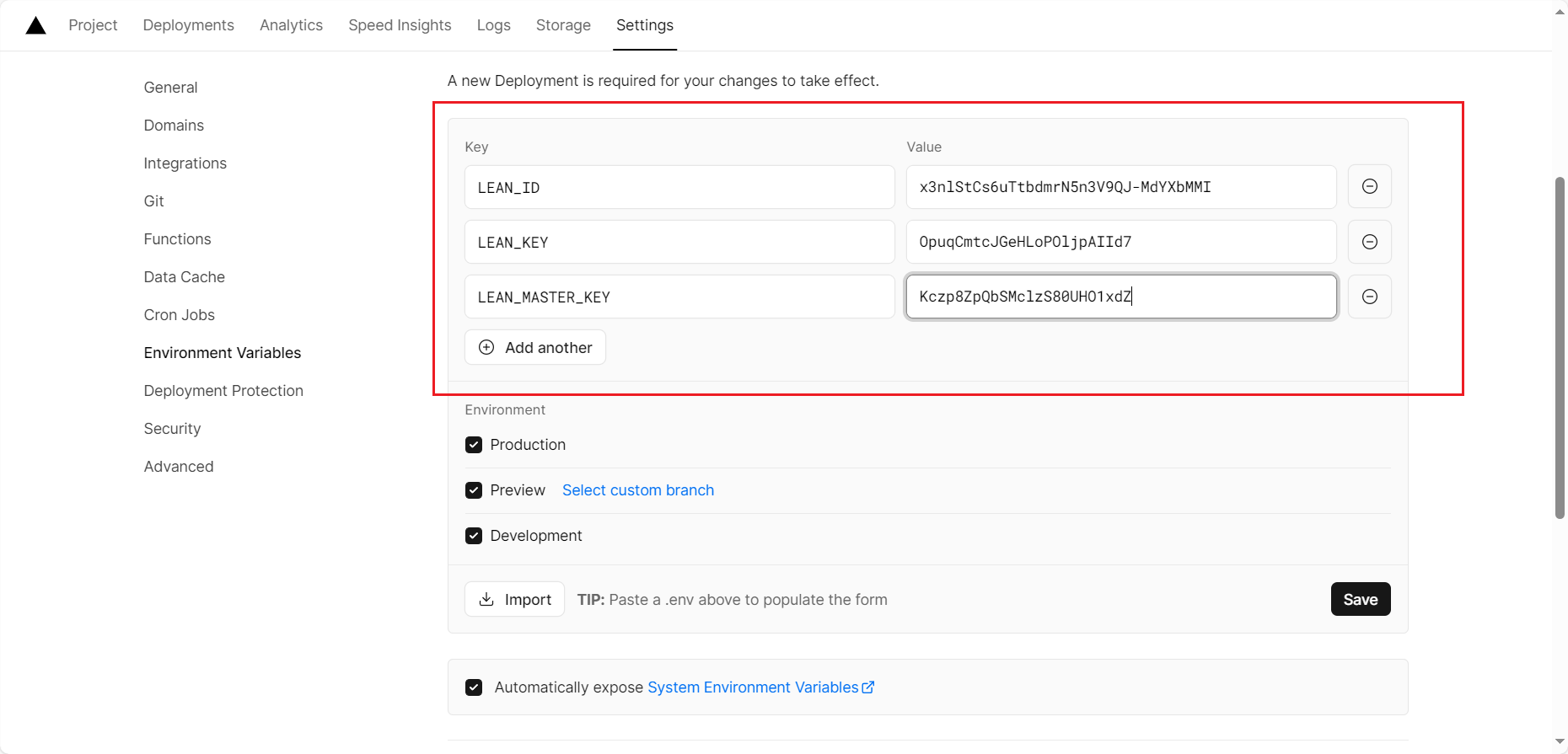The height and width of the screenshot is (754, 1568).
Task: Open Domains settings in sidebar
Action: click(x=174, y=126)
